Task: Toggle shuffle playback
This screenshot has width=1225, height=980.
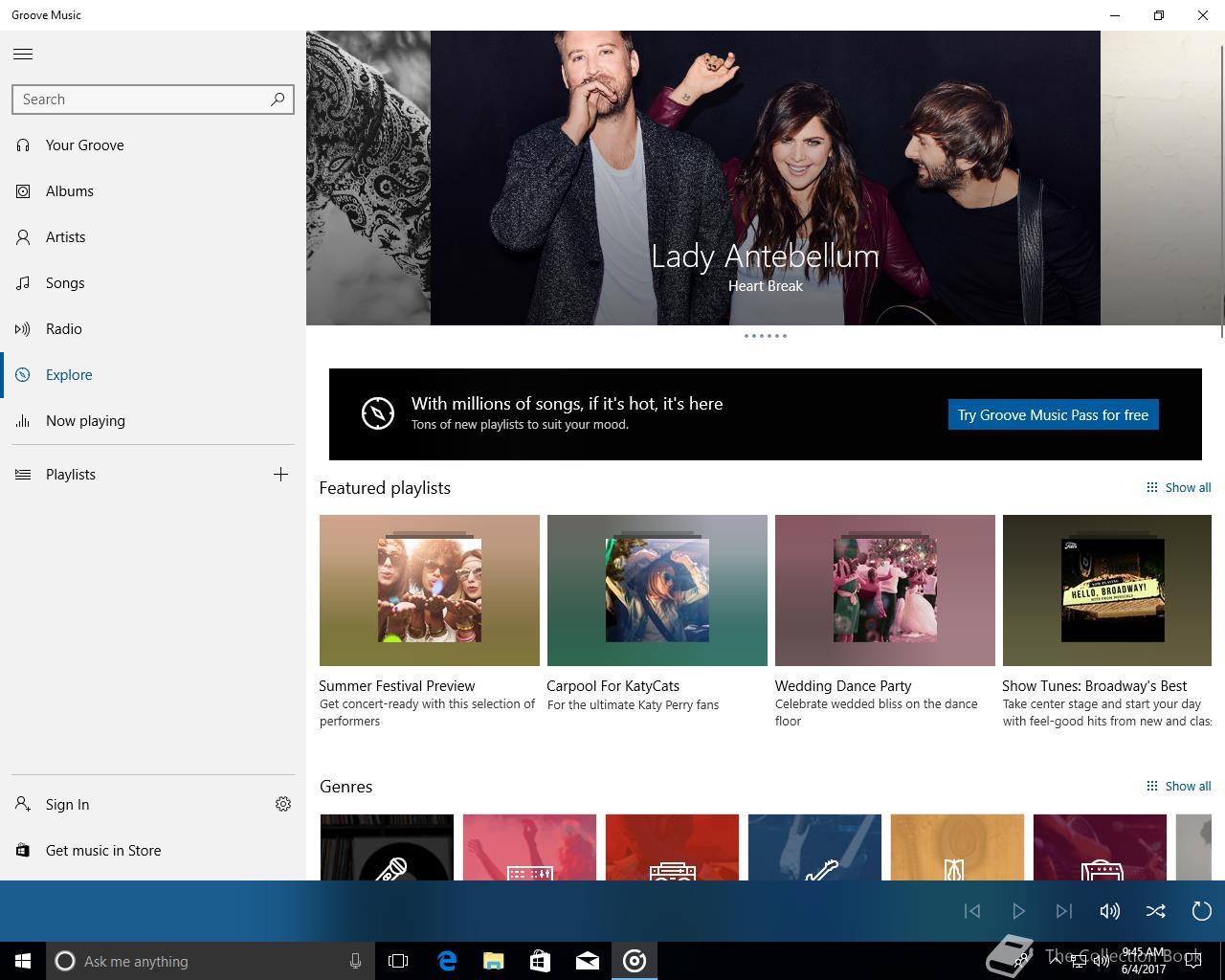Action: 1156,911
